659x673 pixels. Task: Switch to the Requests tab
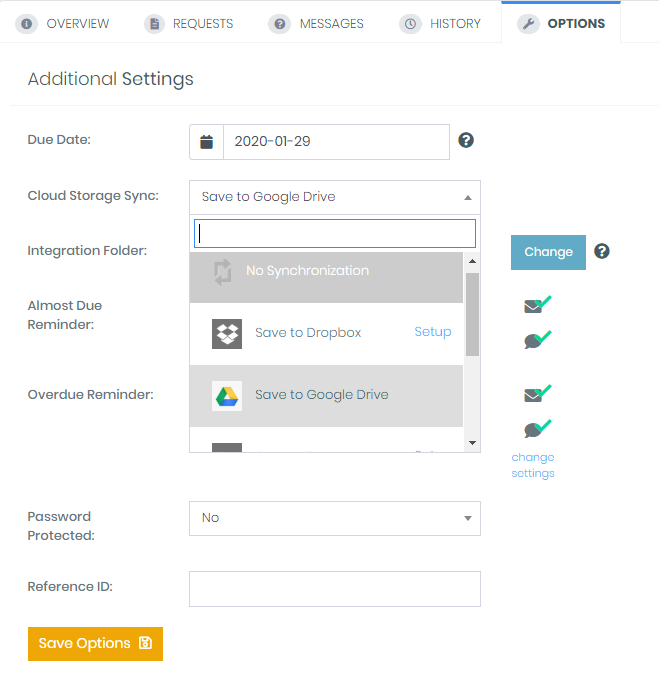[x=189, y=23]
